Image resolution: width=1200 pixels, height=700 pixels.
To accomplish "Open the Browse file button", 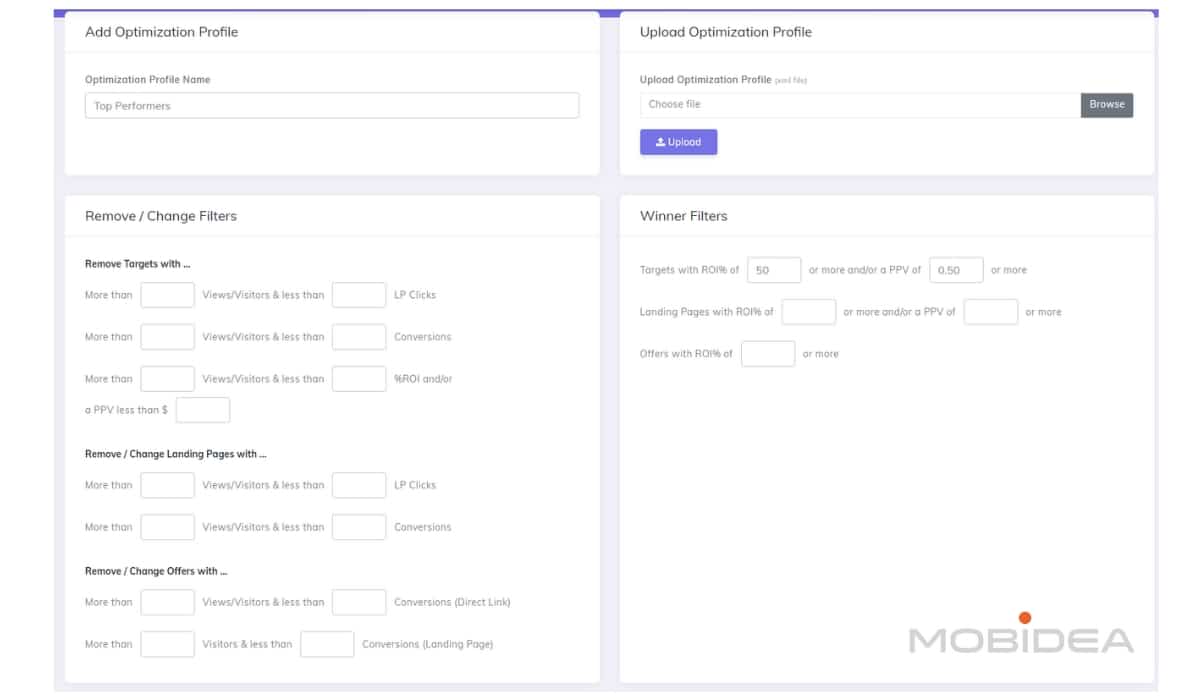I will [1107, 105].
